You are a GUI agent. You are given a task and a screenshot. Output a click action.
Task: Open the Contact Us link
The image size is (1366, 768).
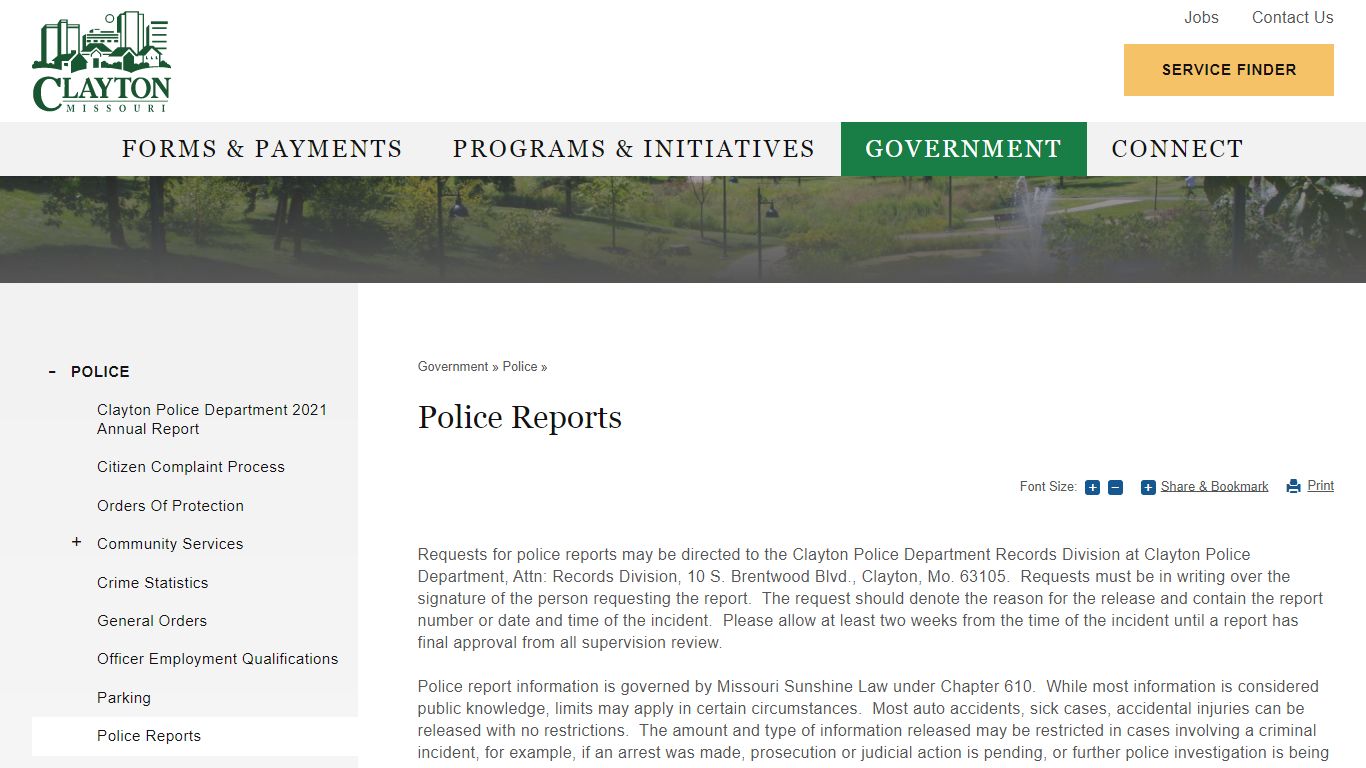[1293, 17]
